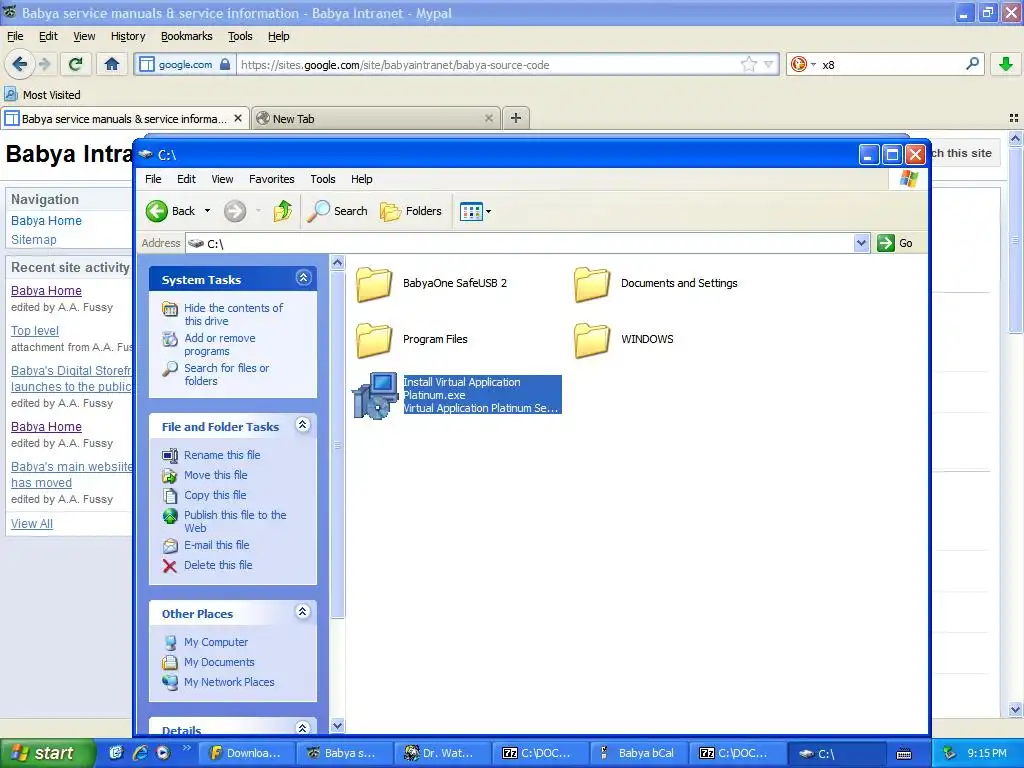Select the WINDOWS folder

pos(624,340)
